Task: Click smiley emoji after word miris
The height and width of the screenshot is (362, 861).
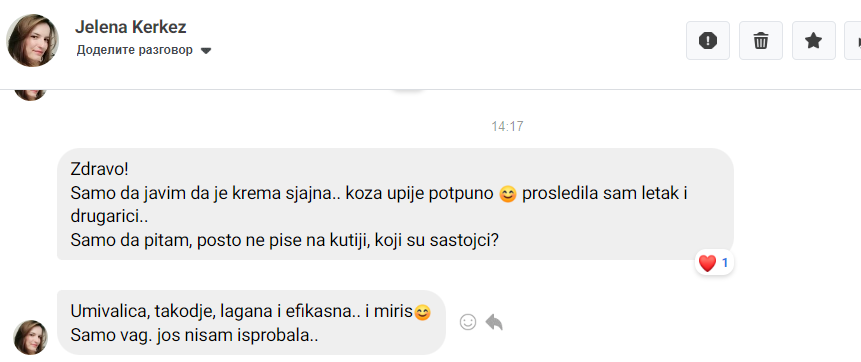Action: coord(422,313)
